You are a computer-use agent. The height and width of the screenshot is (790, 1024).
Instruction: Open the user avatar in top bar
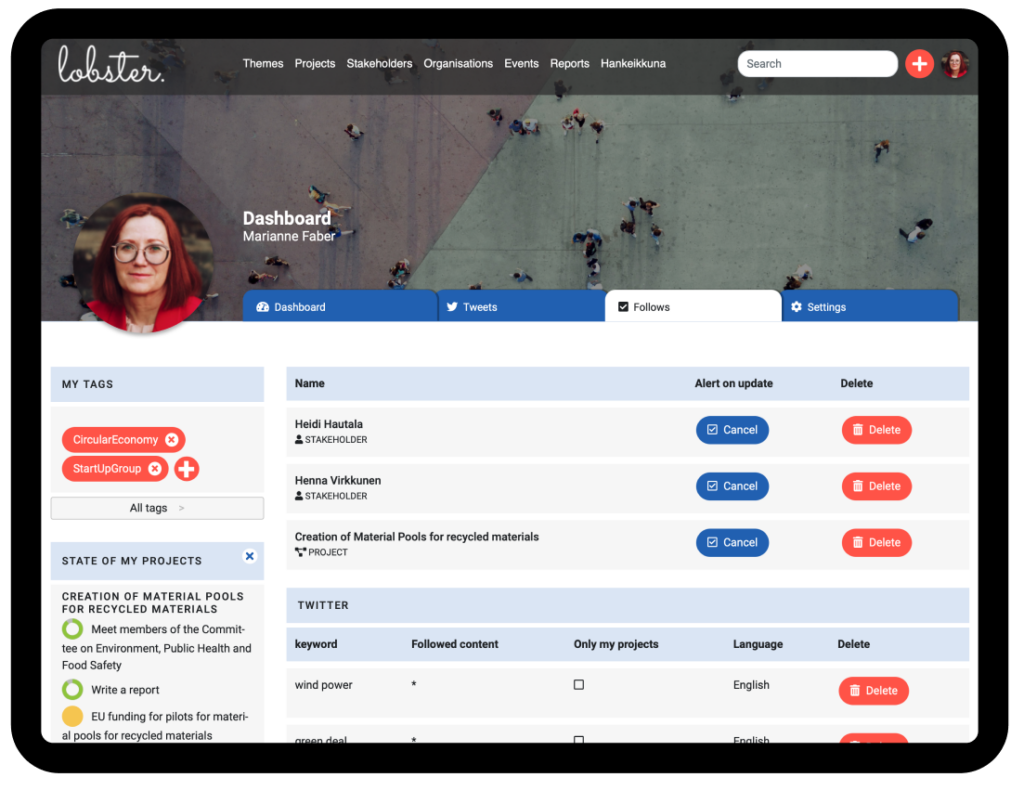pos(955,64)
